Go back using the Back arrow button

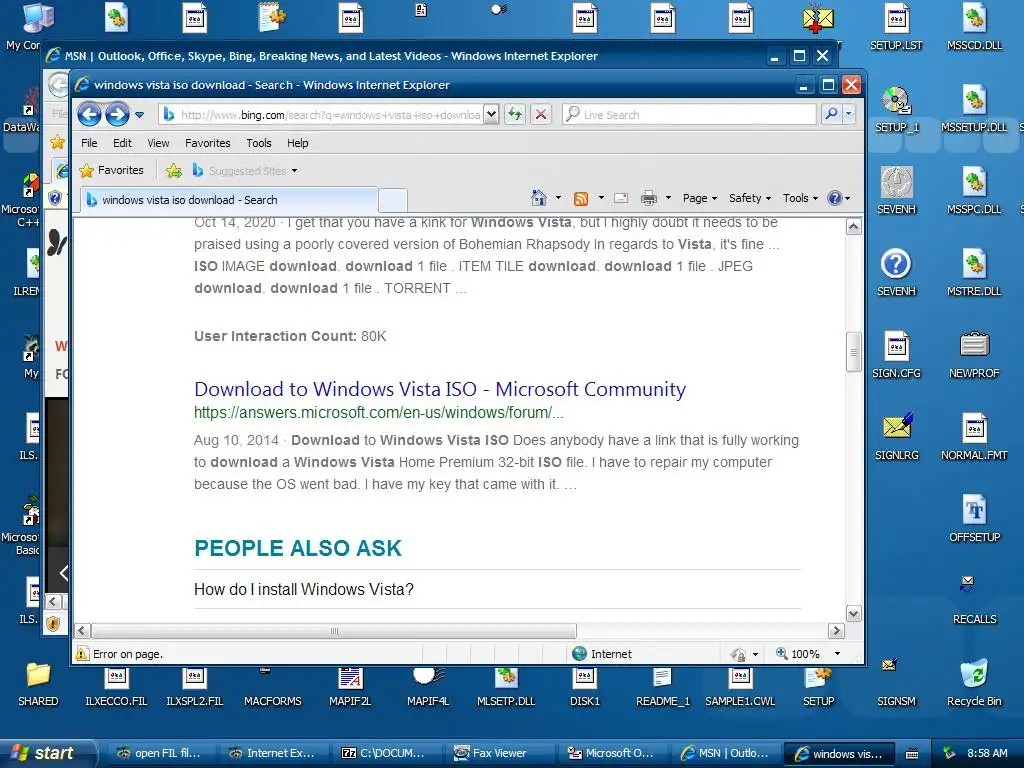[x=89, y=115]
